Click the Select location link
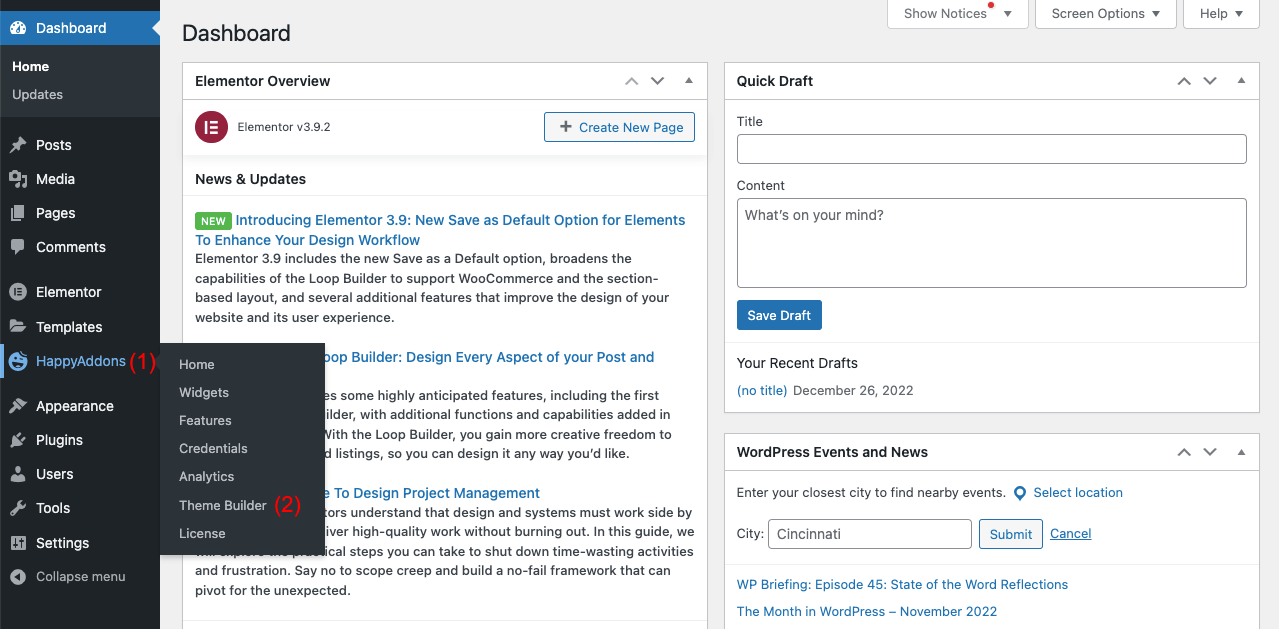Image resolution: width=1279 pixels, height=629 pixels. click(x=1078, y=493)
